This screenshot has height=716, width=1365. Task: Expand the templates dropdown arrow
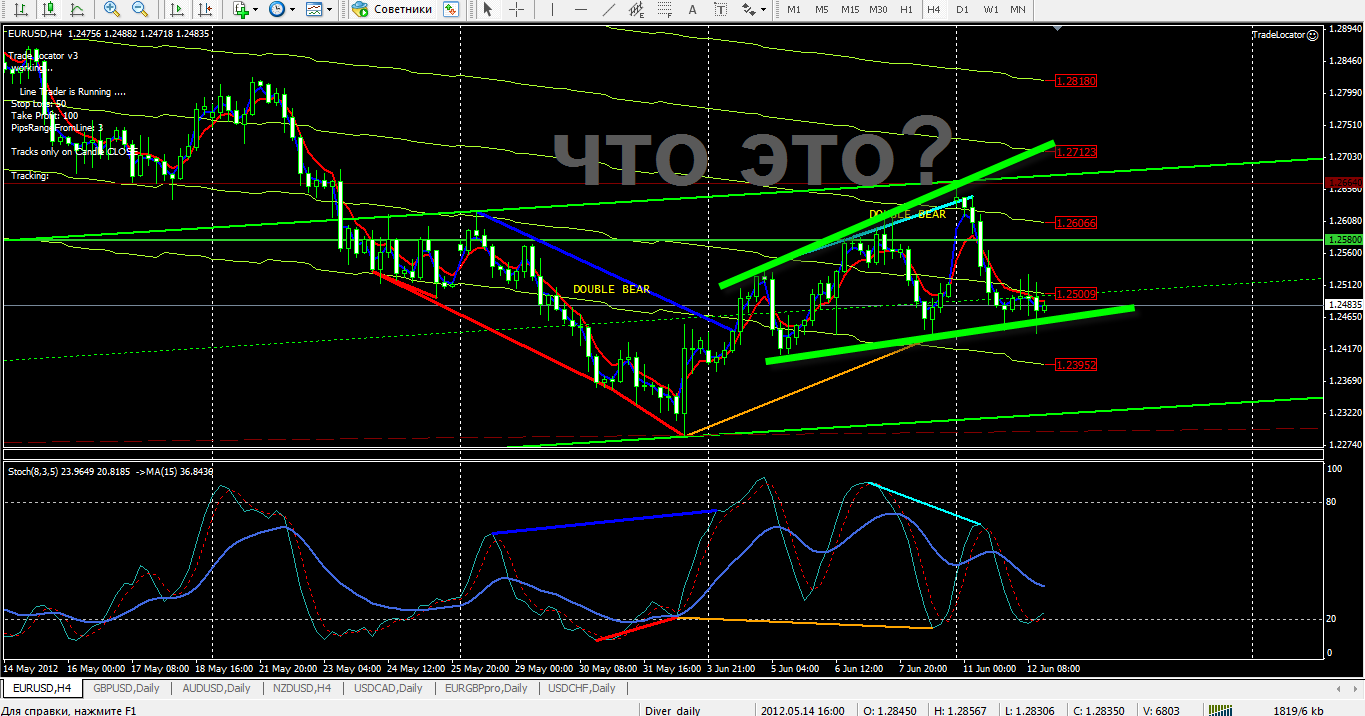click(330, 9)
